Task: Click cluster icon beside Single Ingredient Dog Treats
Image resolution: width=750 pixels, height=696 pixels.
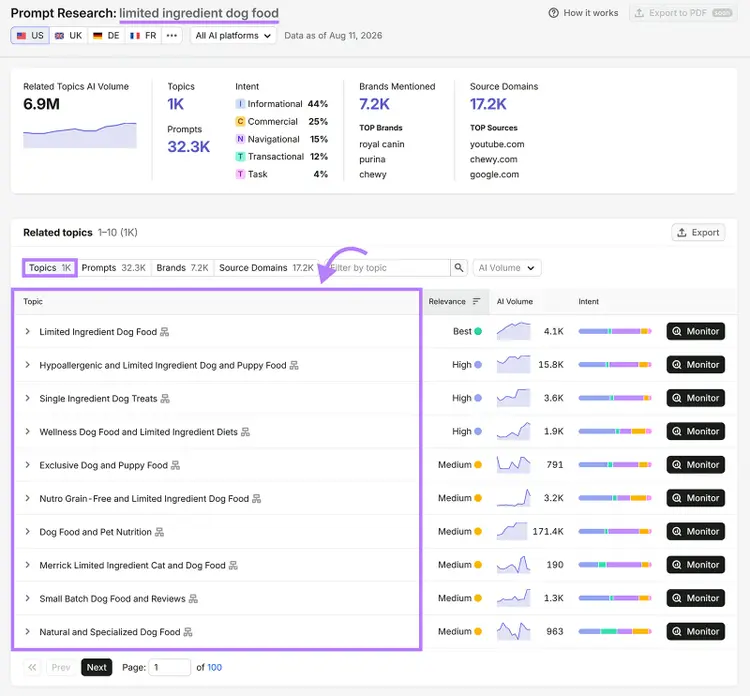Action: tap(165, 398)
